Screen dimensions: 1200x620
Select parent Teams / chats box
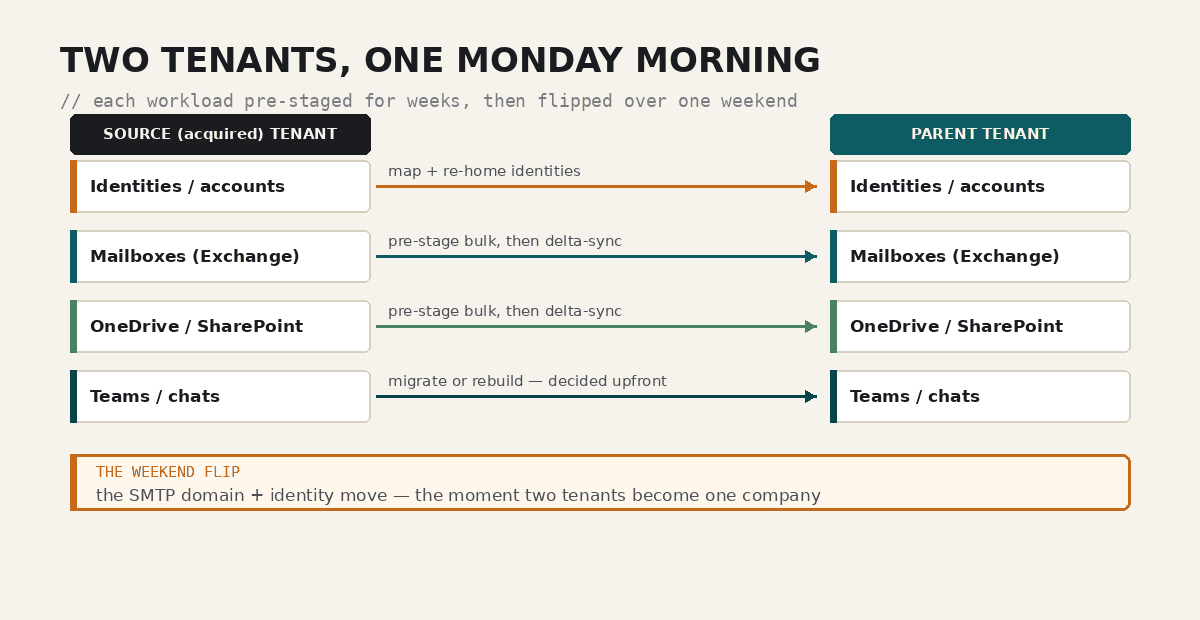click(980, 397)
